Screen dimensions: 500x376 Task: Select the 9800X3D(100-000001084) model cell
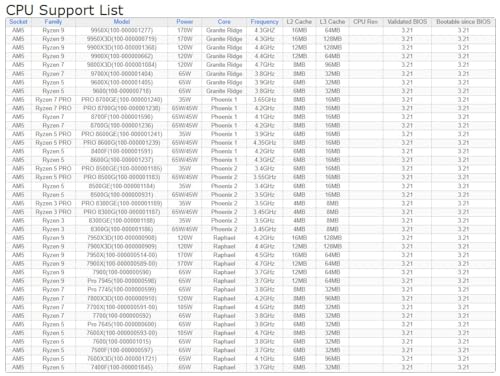tap(122, 65)
